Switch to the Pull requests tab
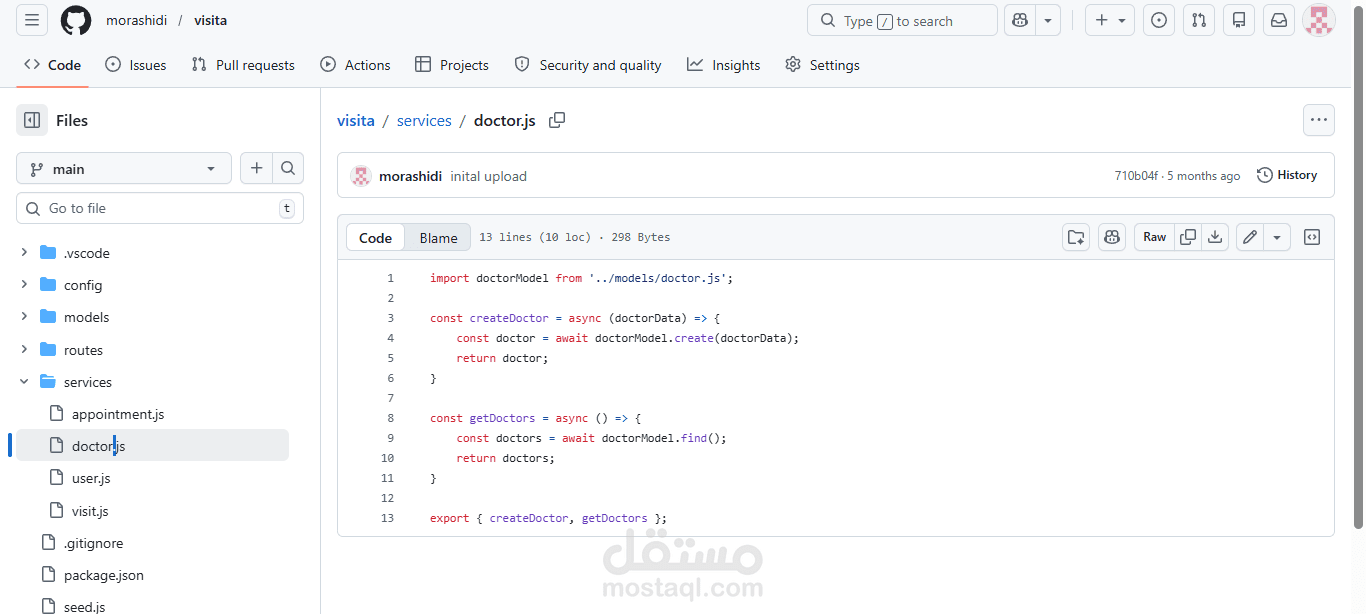1366x614 pixels. 243,65
